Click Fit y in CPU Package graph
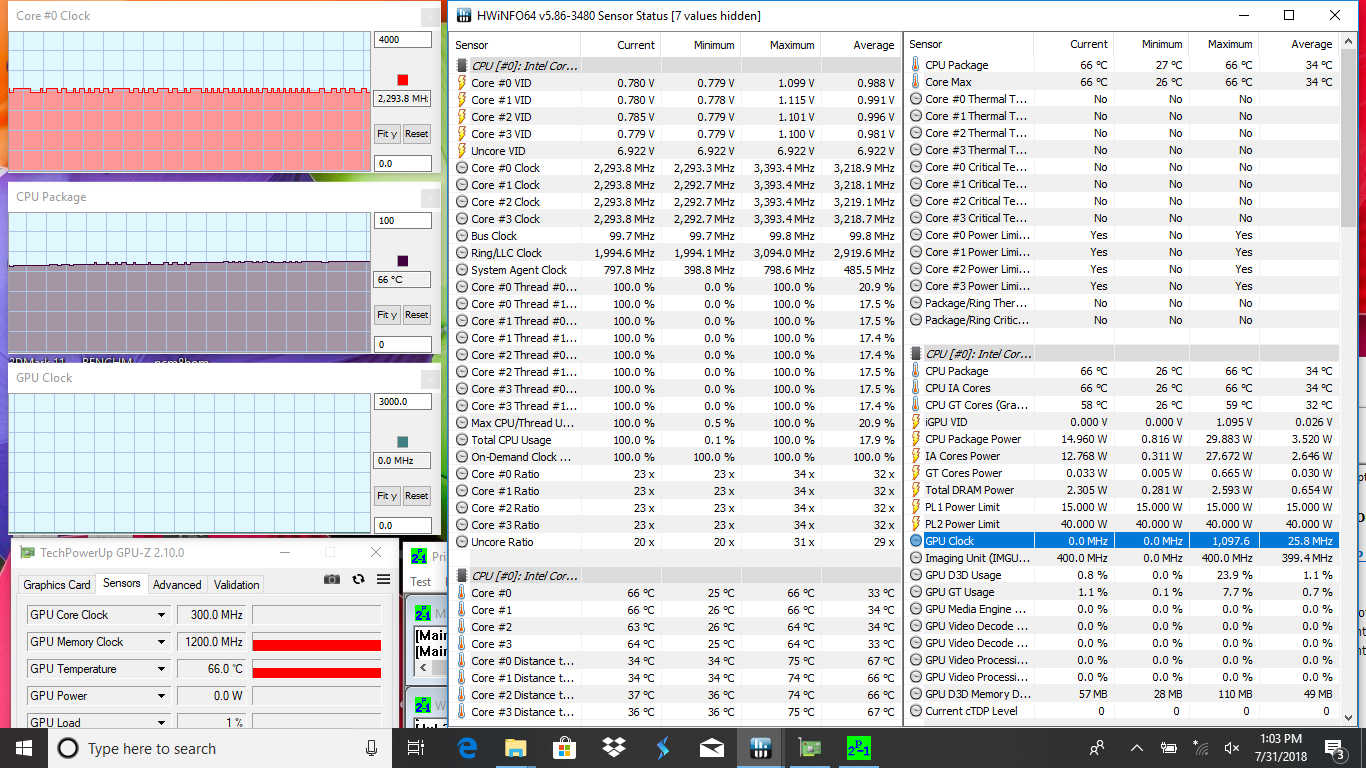This screenshot has width=1366, height=768. tap(387, 315)
